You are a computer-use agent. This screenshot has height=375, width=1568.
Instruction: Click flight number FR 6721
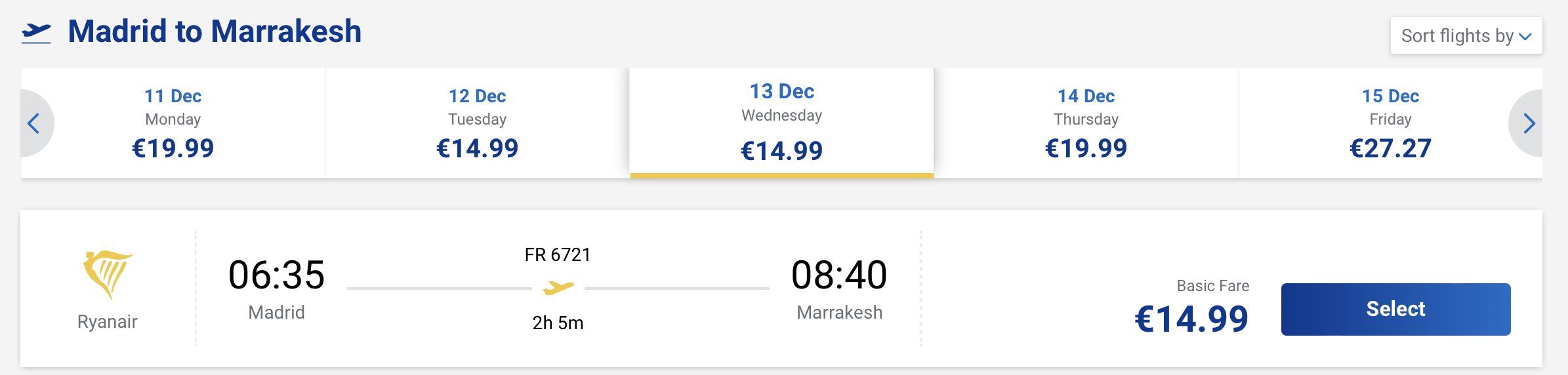[x=558, y=254]
